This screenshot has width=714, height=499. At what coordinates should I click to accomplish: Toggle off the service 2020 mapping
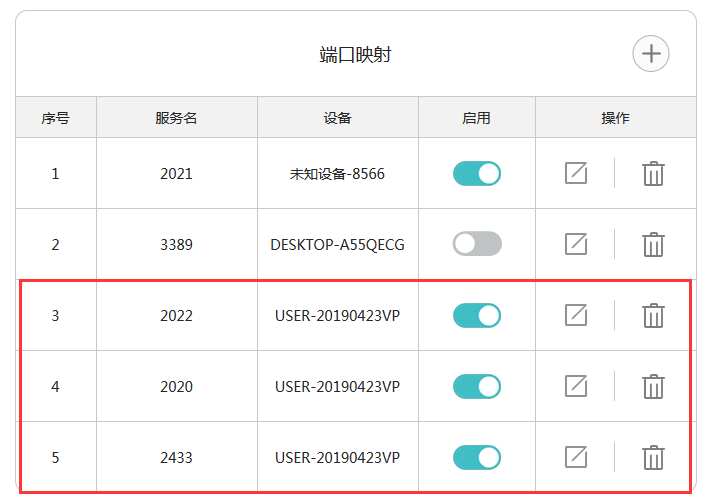(477, 386)
